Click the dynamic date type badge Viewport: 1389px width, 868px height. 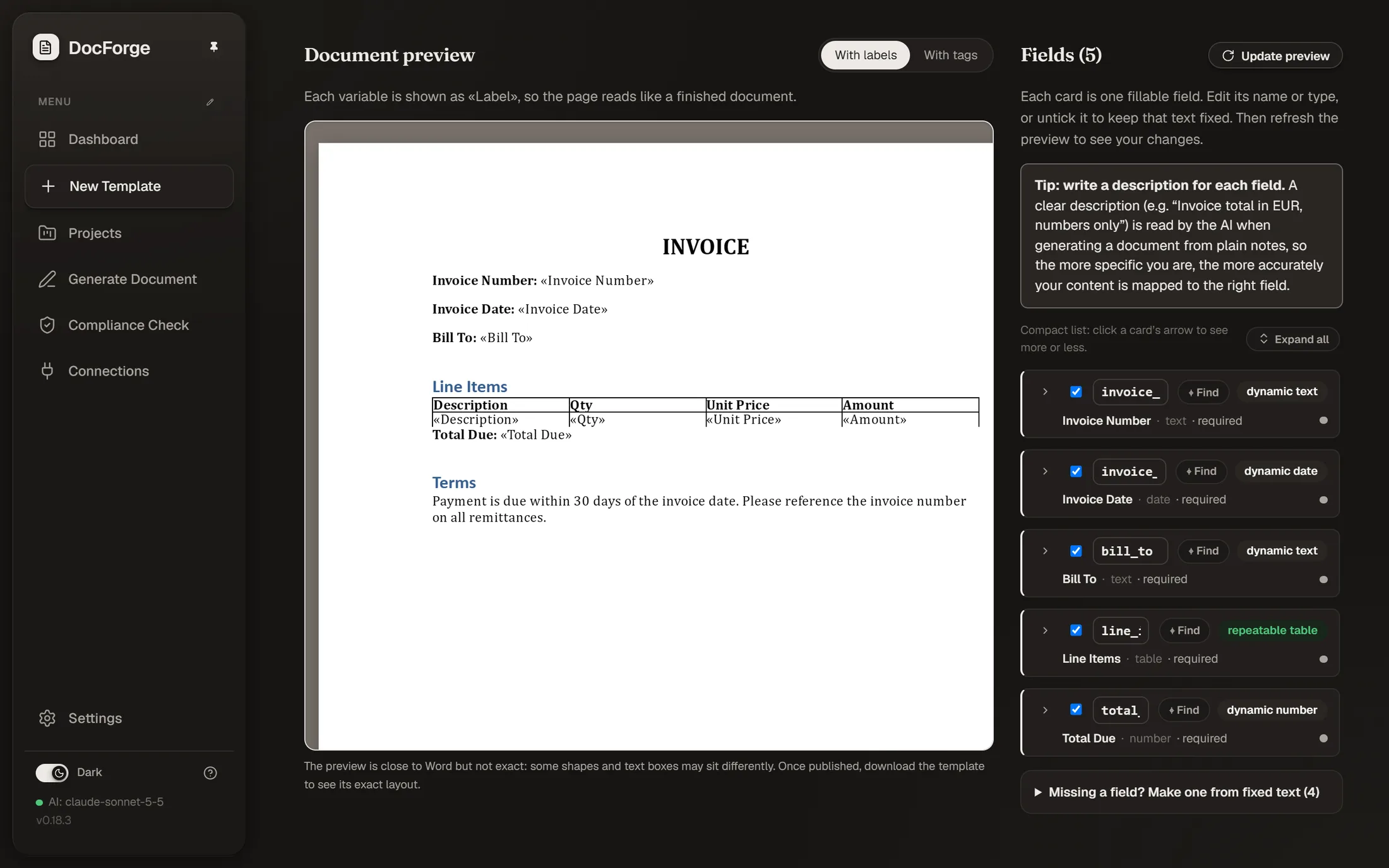1280,472
